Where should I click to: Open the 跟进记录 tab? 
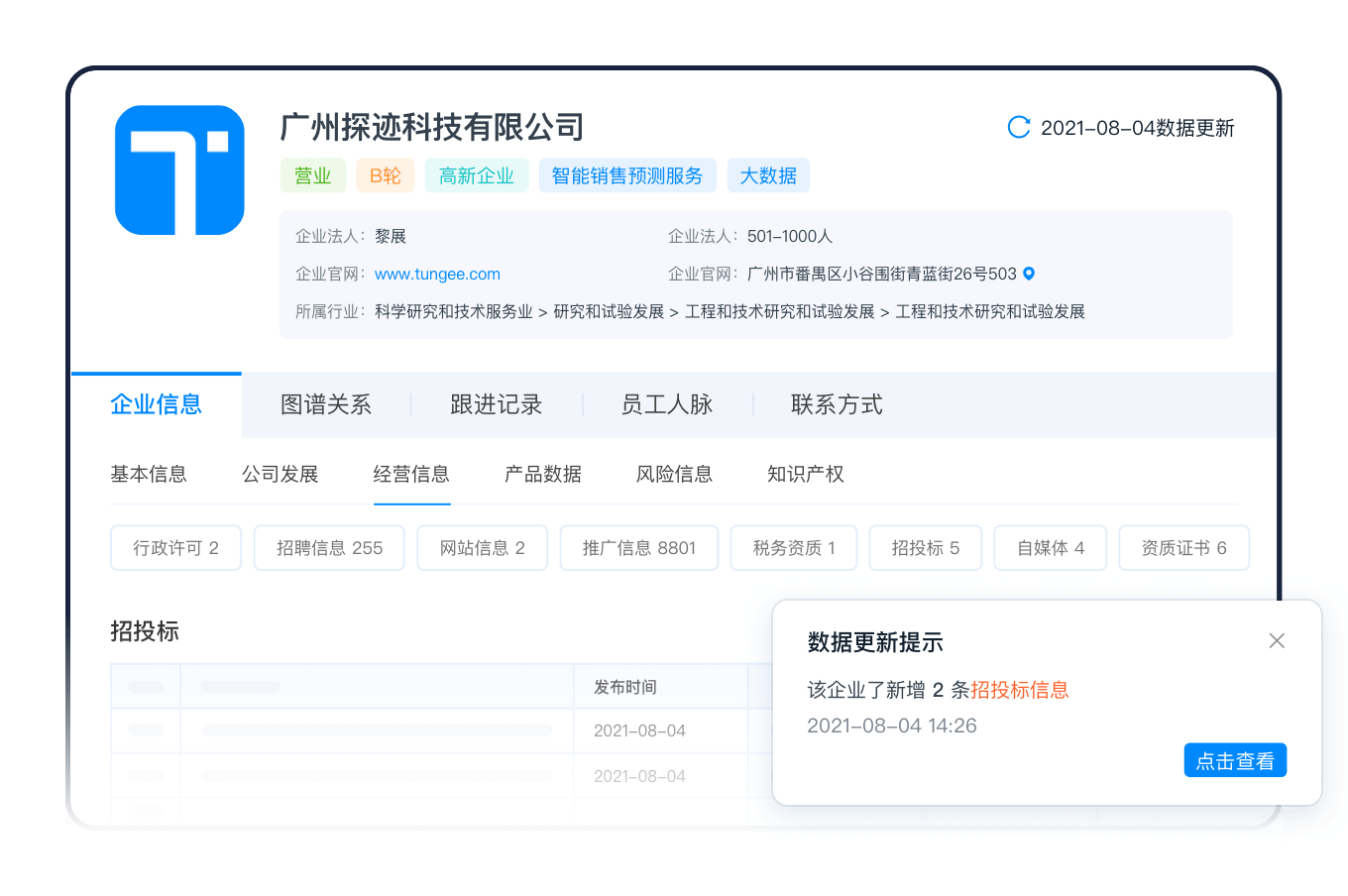pyautogui.click(x=497, y=404)
